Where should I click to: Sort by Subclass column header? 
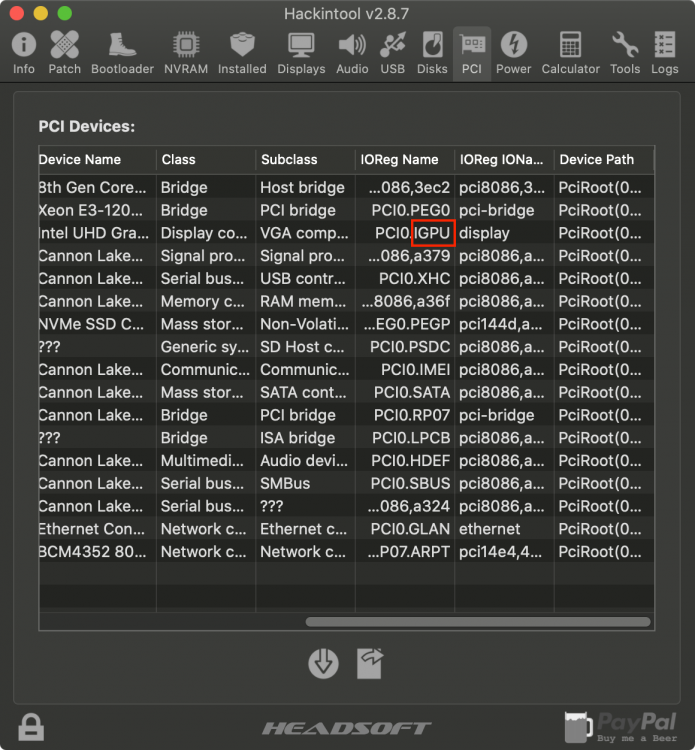click(x=306, y=159)
